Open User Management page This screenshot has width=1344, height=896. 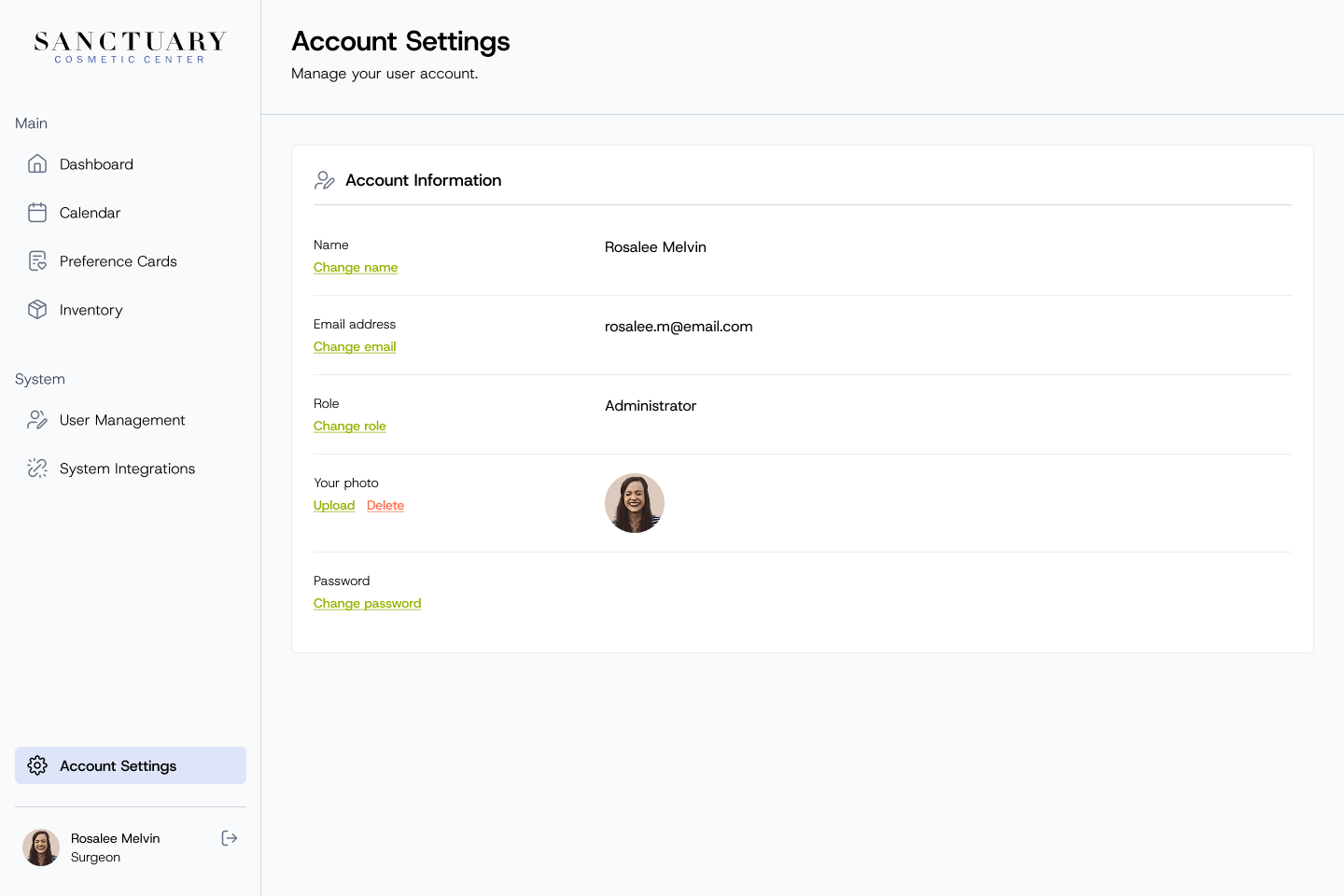pyautogui.click(x=131, y=420)
